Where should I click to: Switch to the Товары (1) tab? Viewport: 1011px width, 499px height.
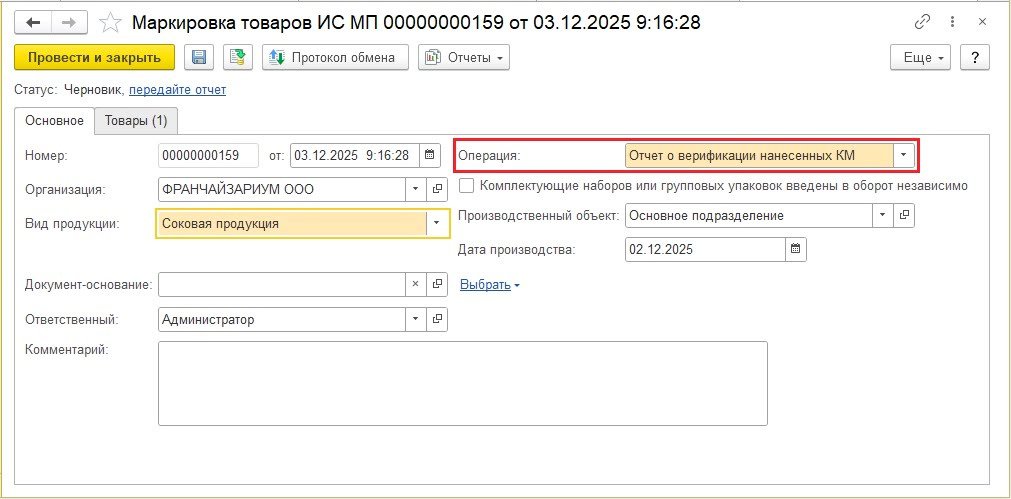[x=136, y=121]
